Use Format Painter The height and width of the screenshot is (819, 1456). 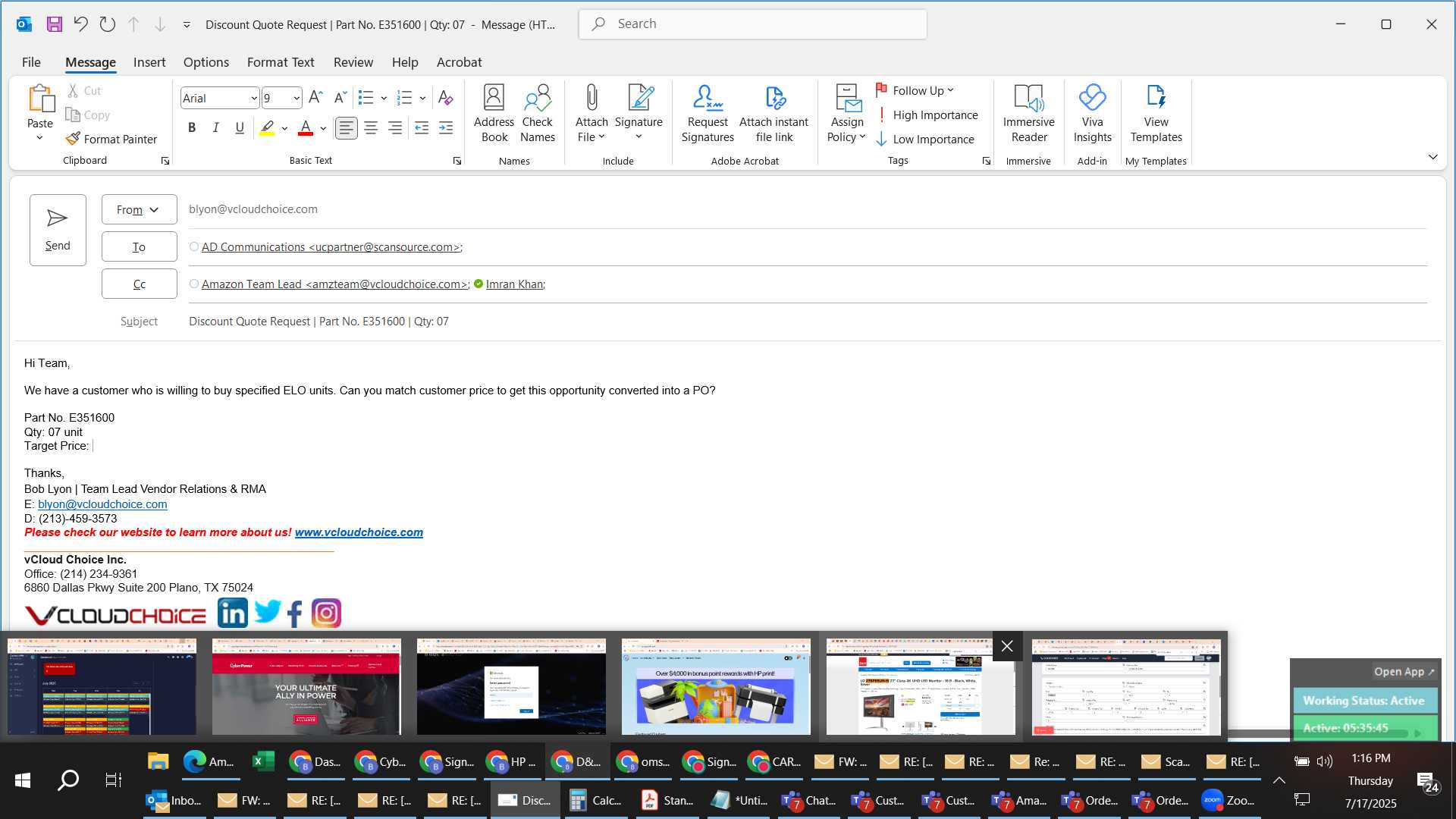pyautogui.click(x=111, y=139)
